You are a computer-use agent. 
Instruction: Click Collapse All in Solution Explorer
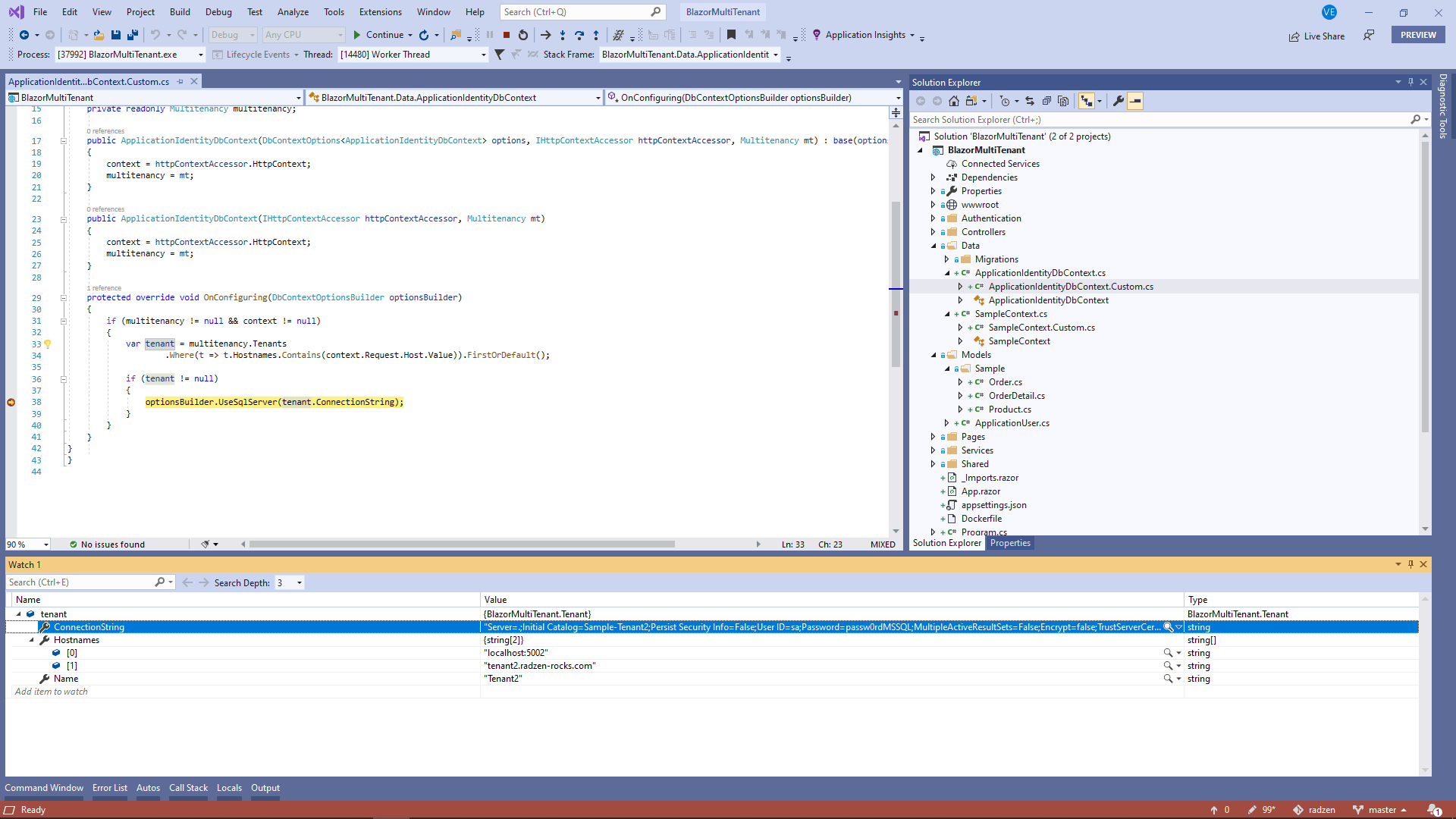tap(1046, 101)
